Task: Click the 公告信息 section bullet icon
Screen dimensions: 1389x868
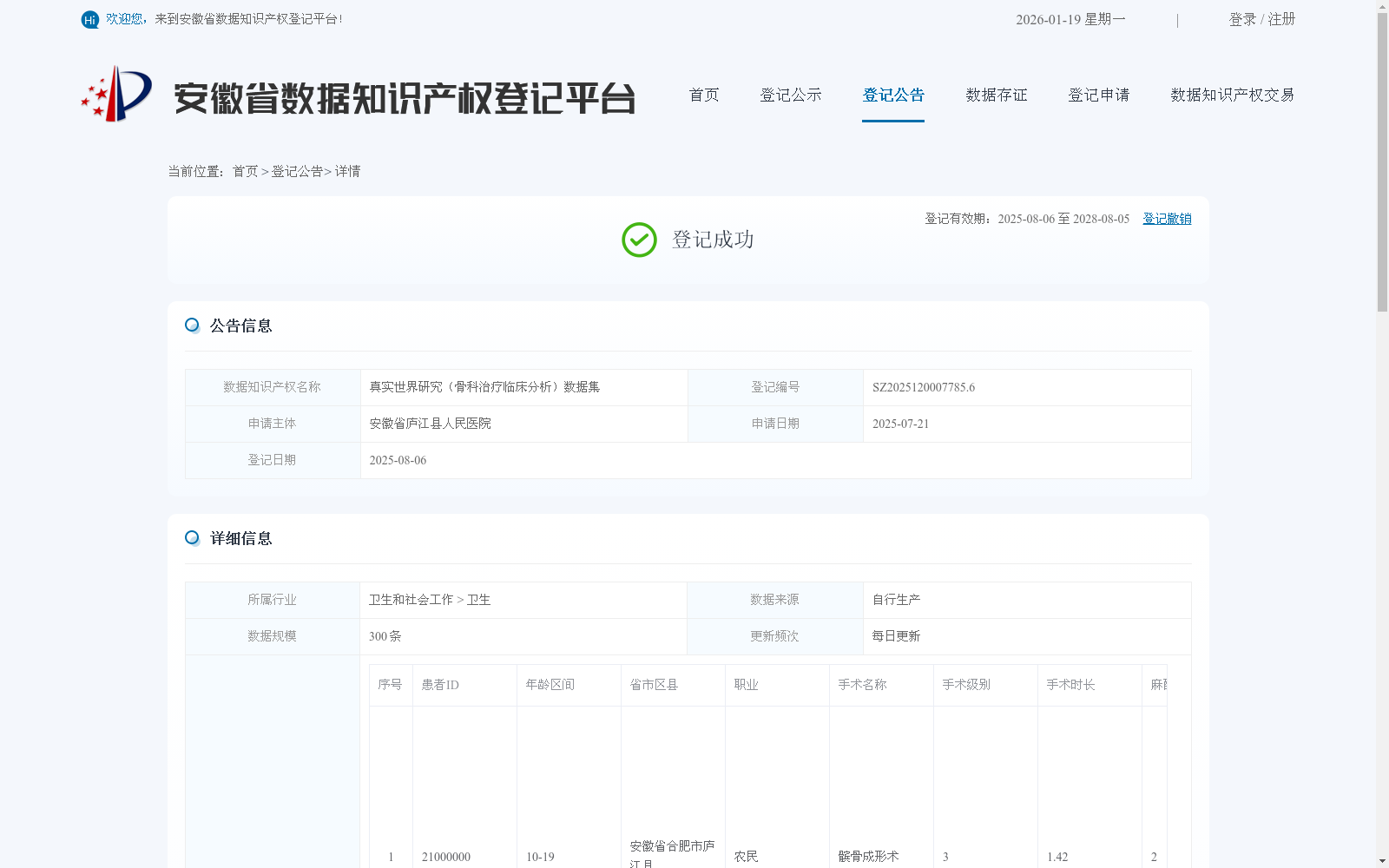Action: tap(193, 325)
